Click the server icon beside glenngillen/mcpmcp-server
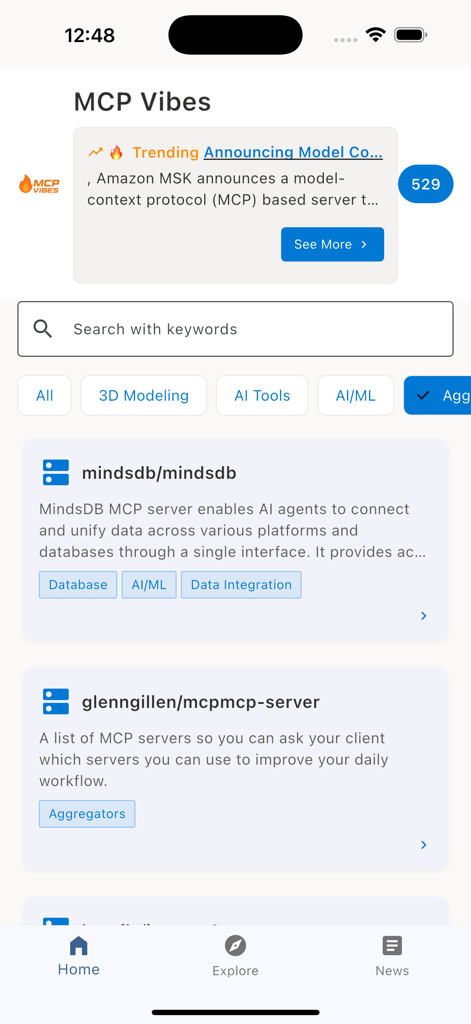 coord(56,701)
